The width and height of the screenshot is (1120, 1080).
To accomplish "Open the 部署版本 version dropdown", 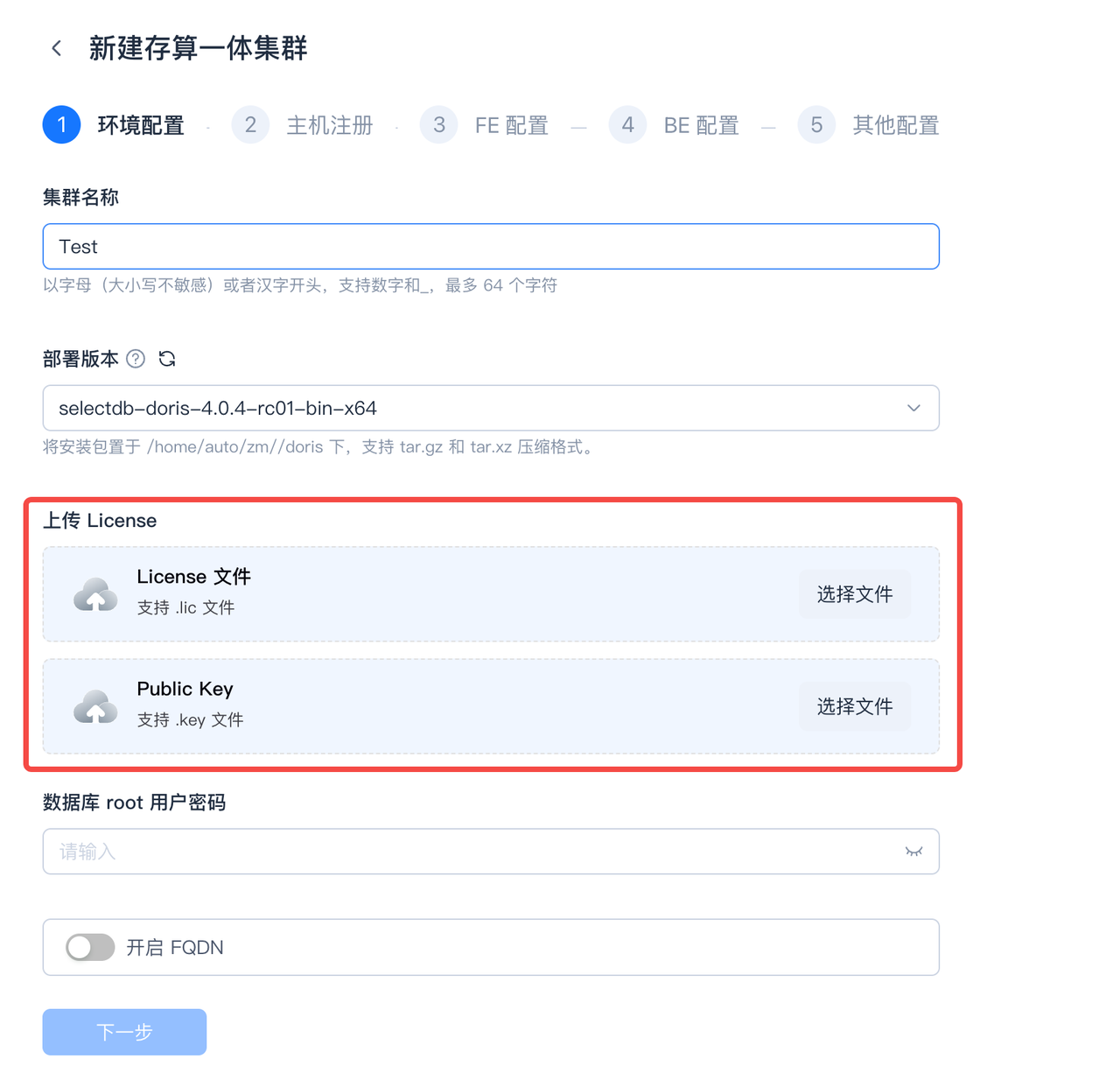I will [x=472, y=408].
